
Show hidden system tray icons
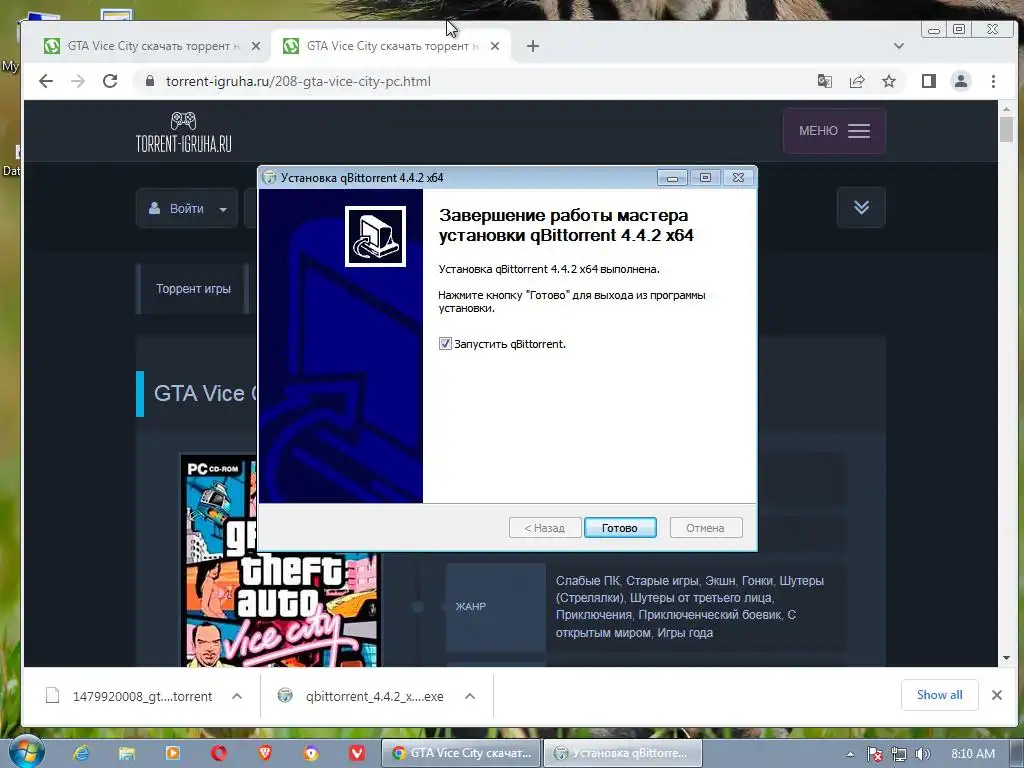click(x=850, y=754)
